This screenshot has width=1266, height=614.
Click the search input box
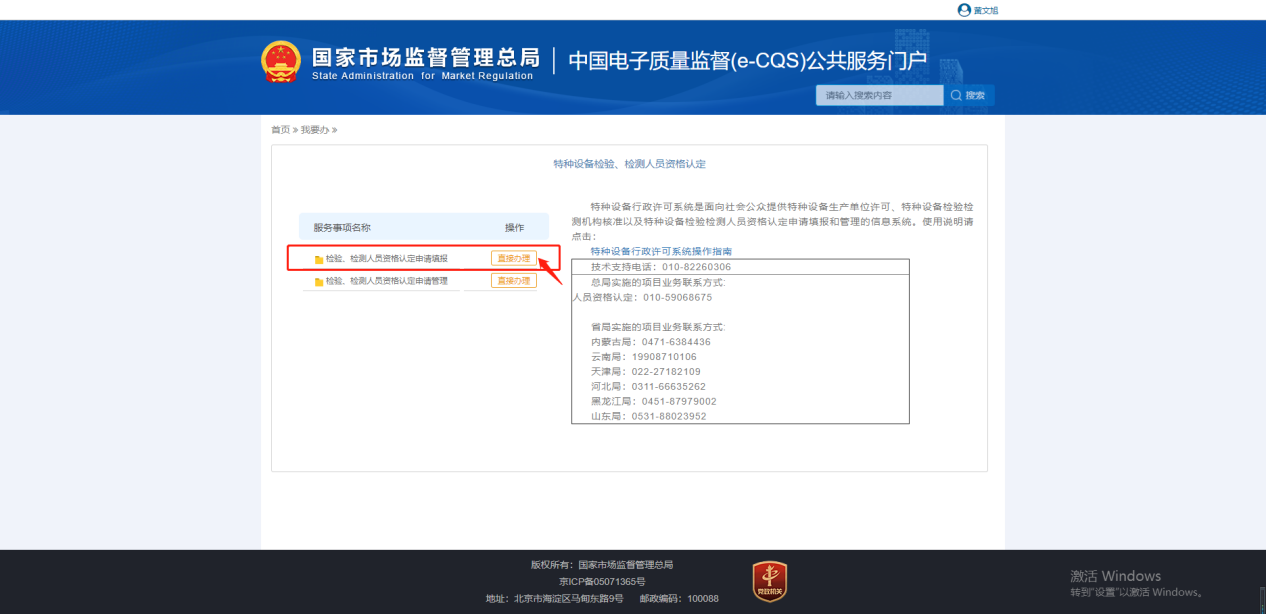click(x=879, y=96)
